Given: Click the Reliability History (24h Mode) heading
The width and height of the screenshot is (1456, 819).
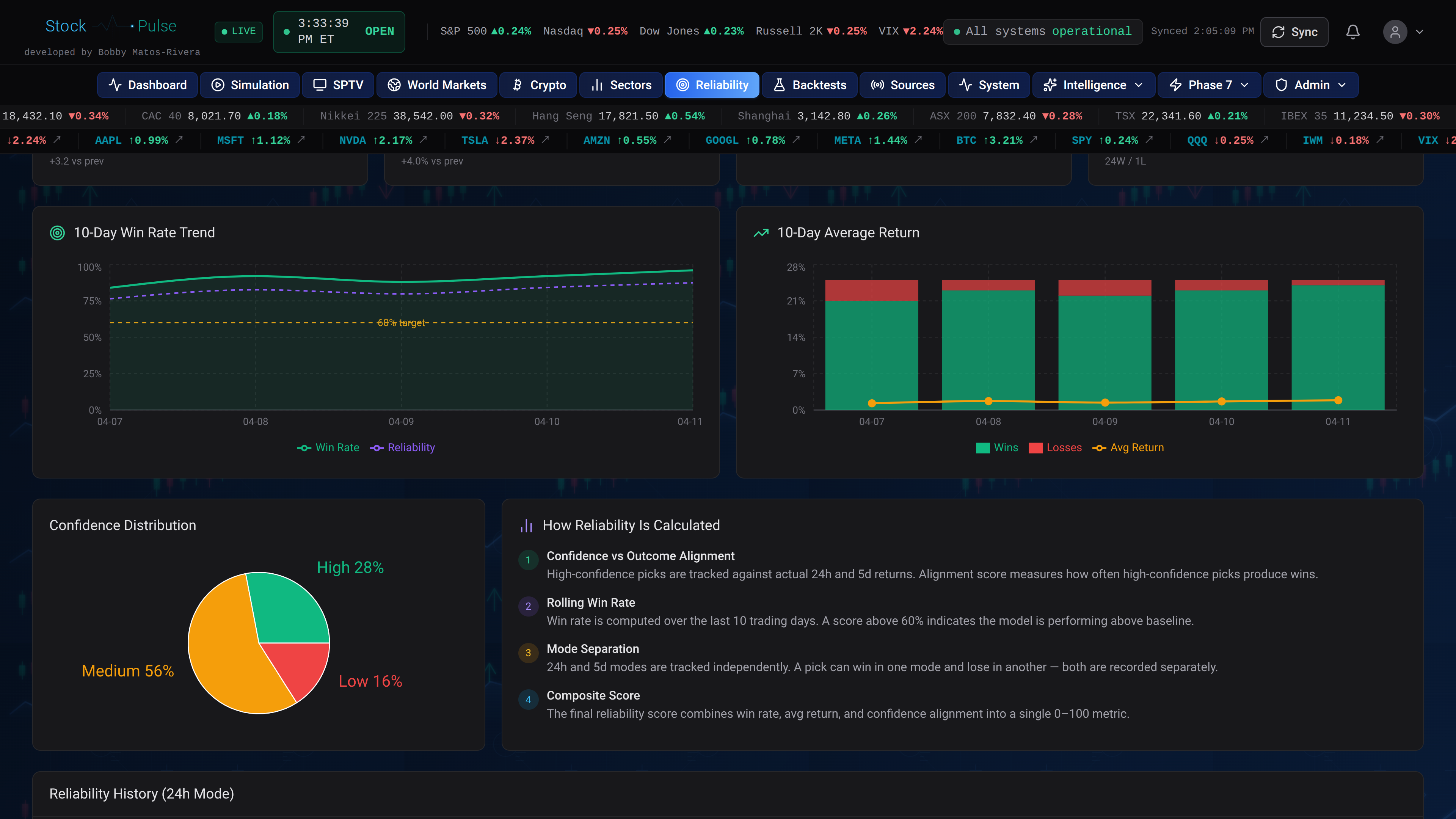Looking at the screenshot, I should click(x=141, y=794).
